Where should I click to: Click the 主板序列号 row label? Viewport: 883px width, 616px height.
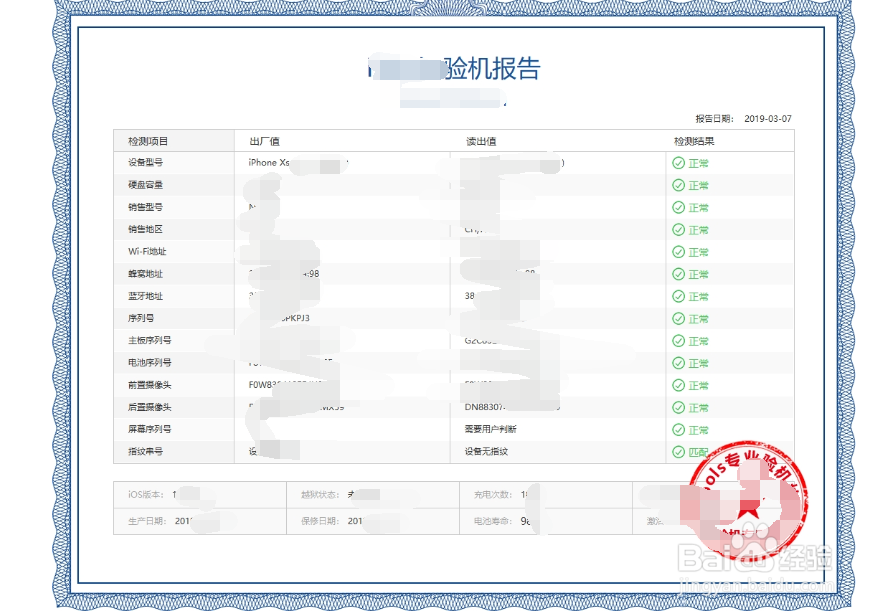tap(149, 341)
